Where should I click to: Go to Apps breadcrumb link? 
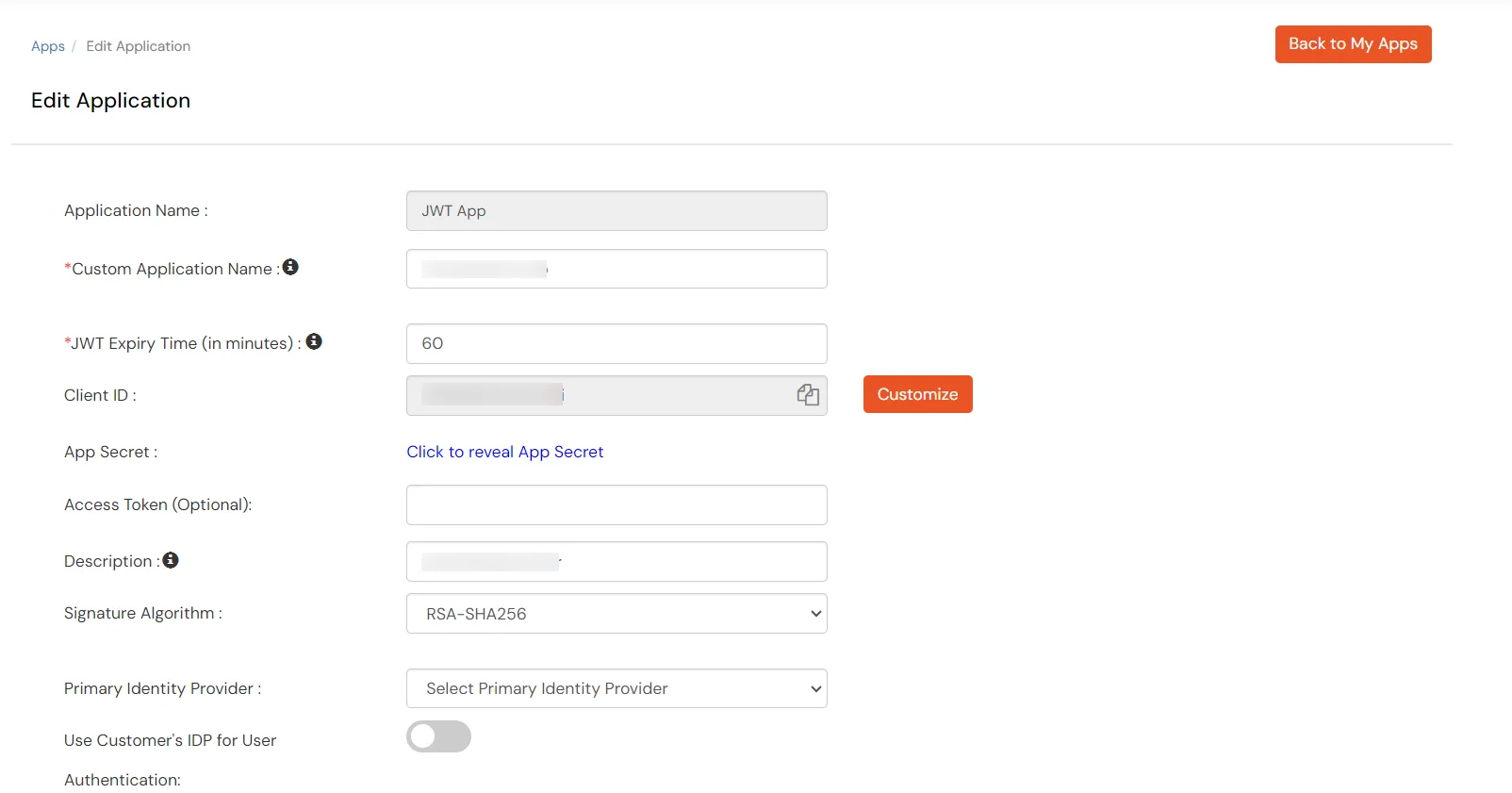click(48, 46)
